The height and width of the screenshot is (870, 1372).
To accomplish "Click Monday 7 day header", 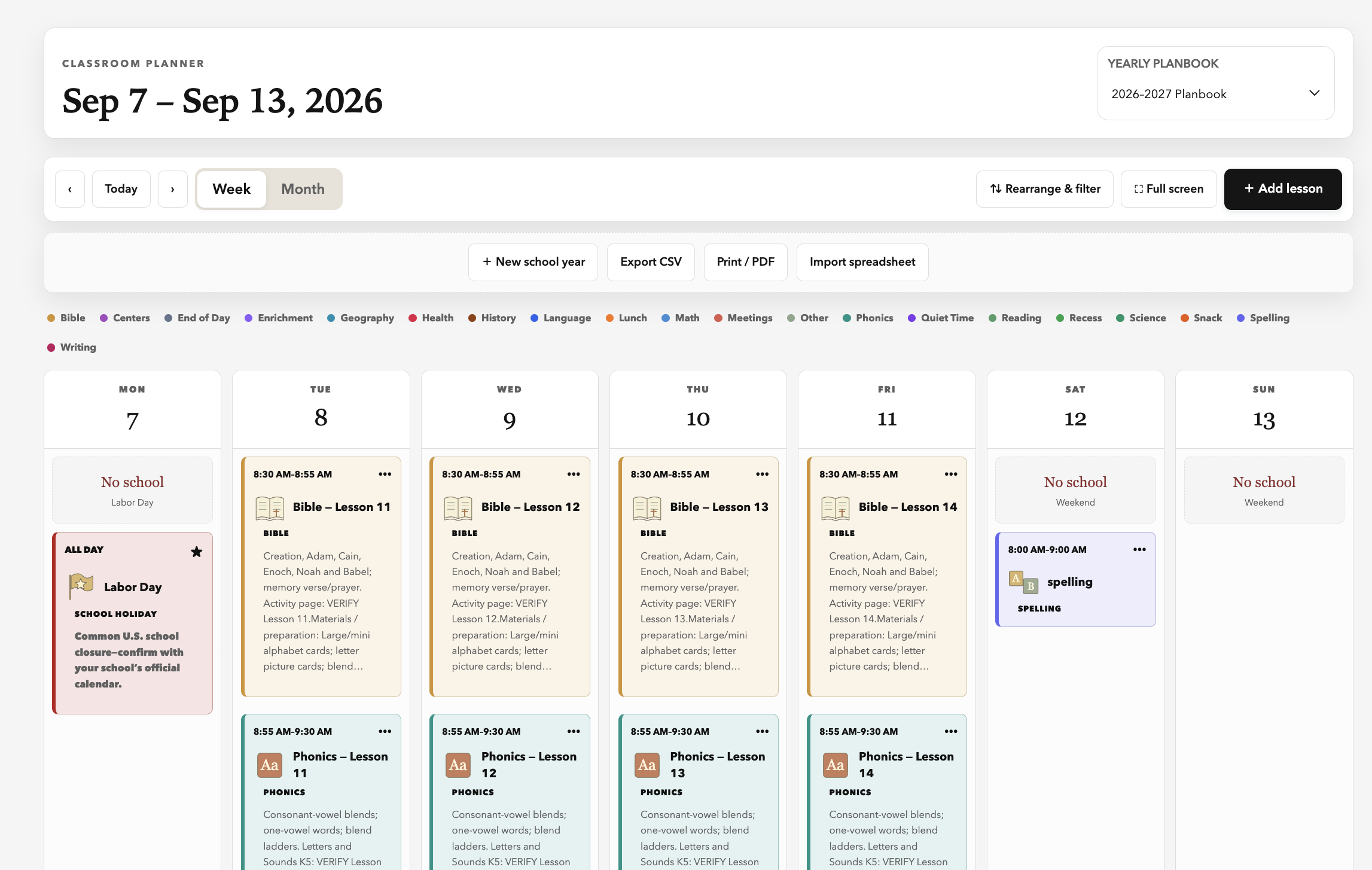I will [x=133, y=410].
